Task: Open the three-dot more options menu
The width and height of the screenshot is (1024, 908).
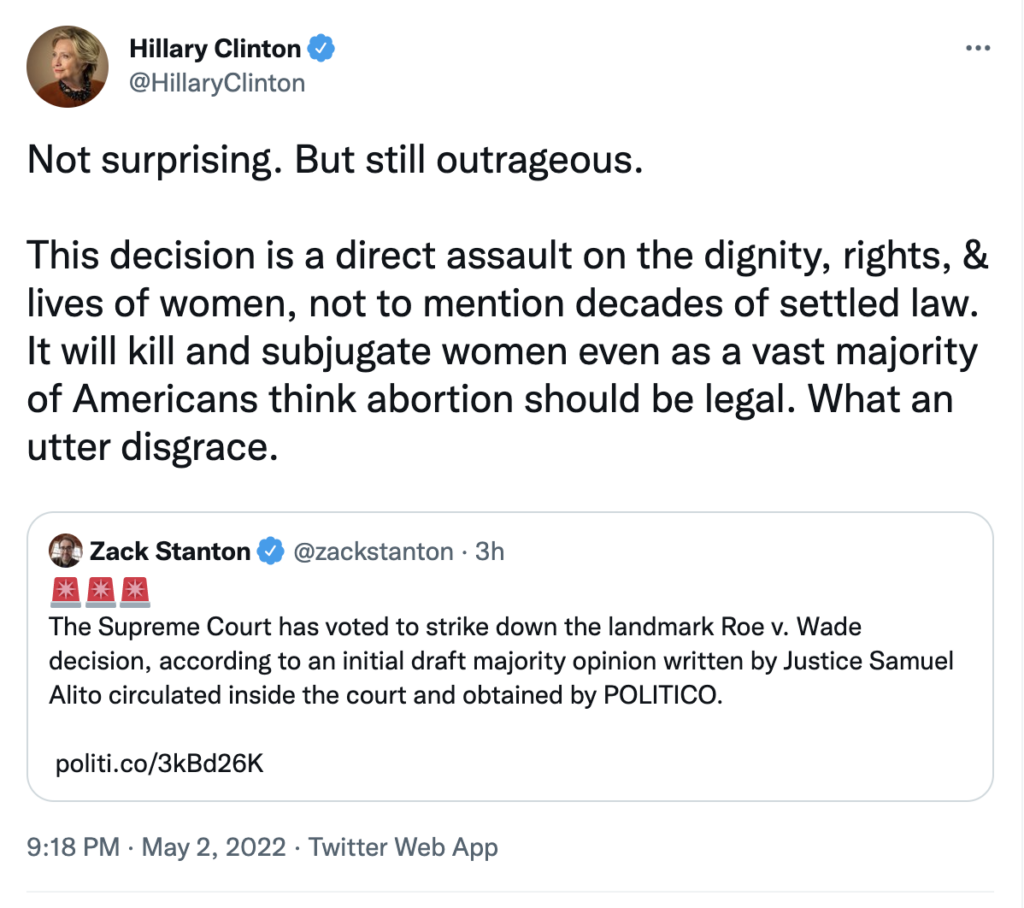Action: click(x=979, y=48)
